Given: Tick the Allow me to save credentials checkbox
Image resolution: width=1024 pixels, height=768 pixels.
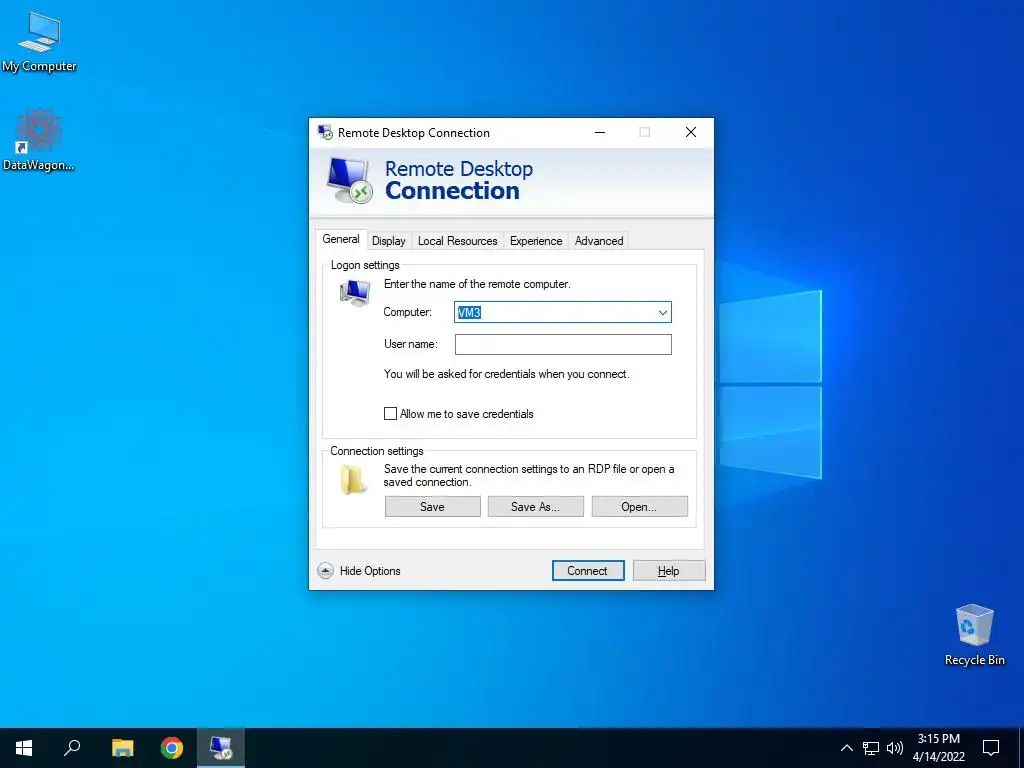Looking at the screenshot, I should pos(391,413).
